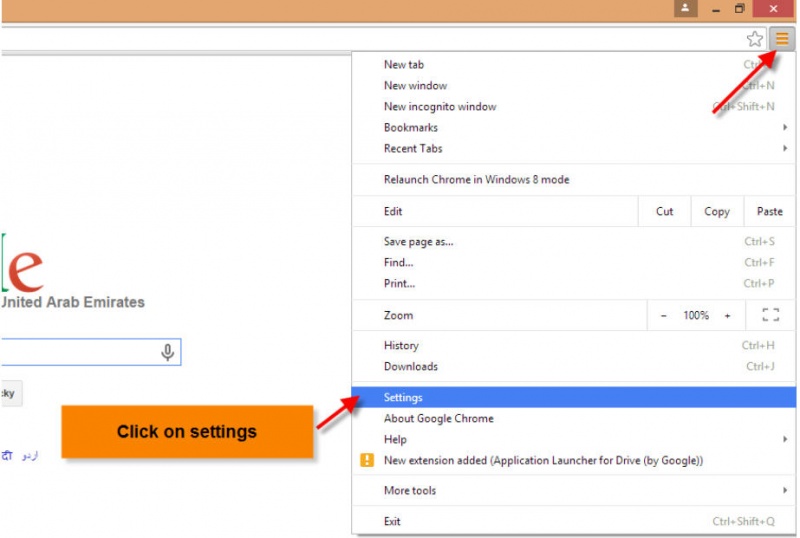Open Downloads from the menu

click(573, 366)
